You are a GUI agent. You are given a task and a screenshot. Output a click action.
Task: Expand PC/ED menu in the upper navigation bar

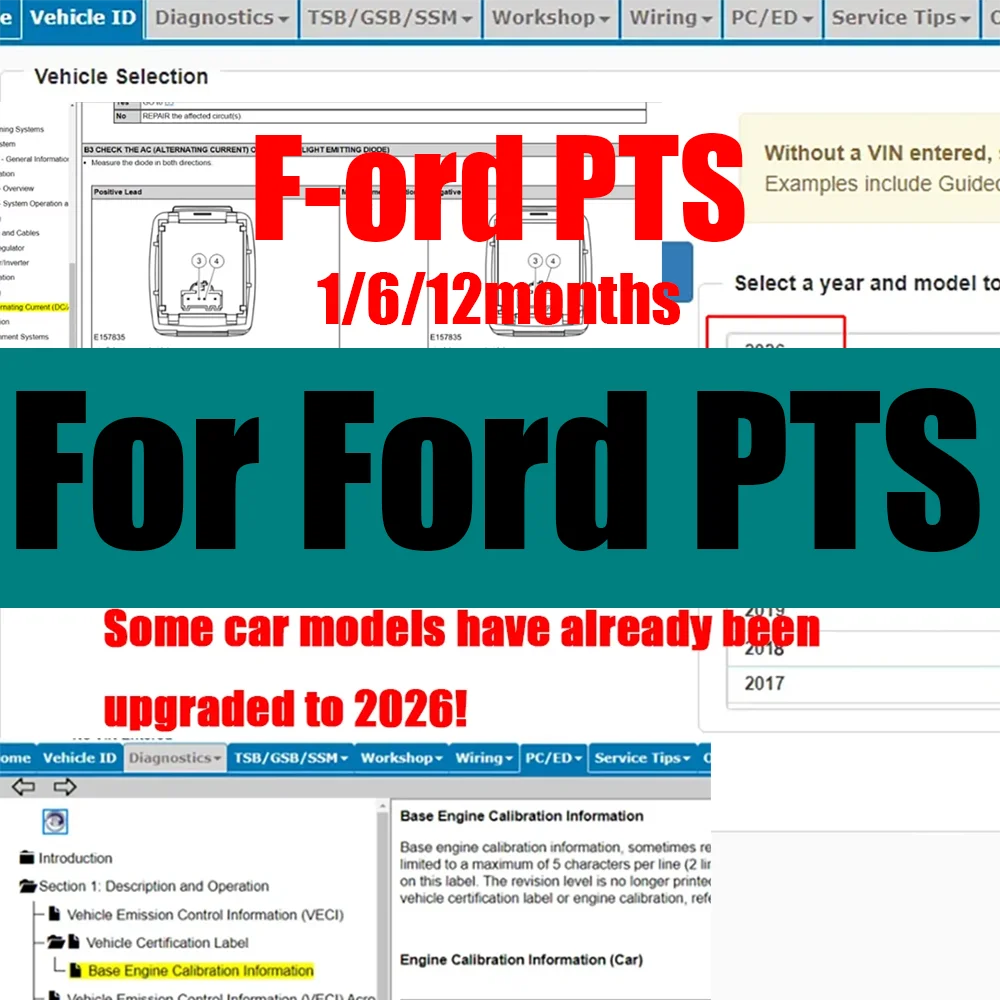772,18
